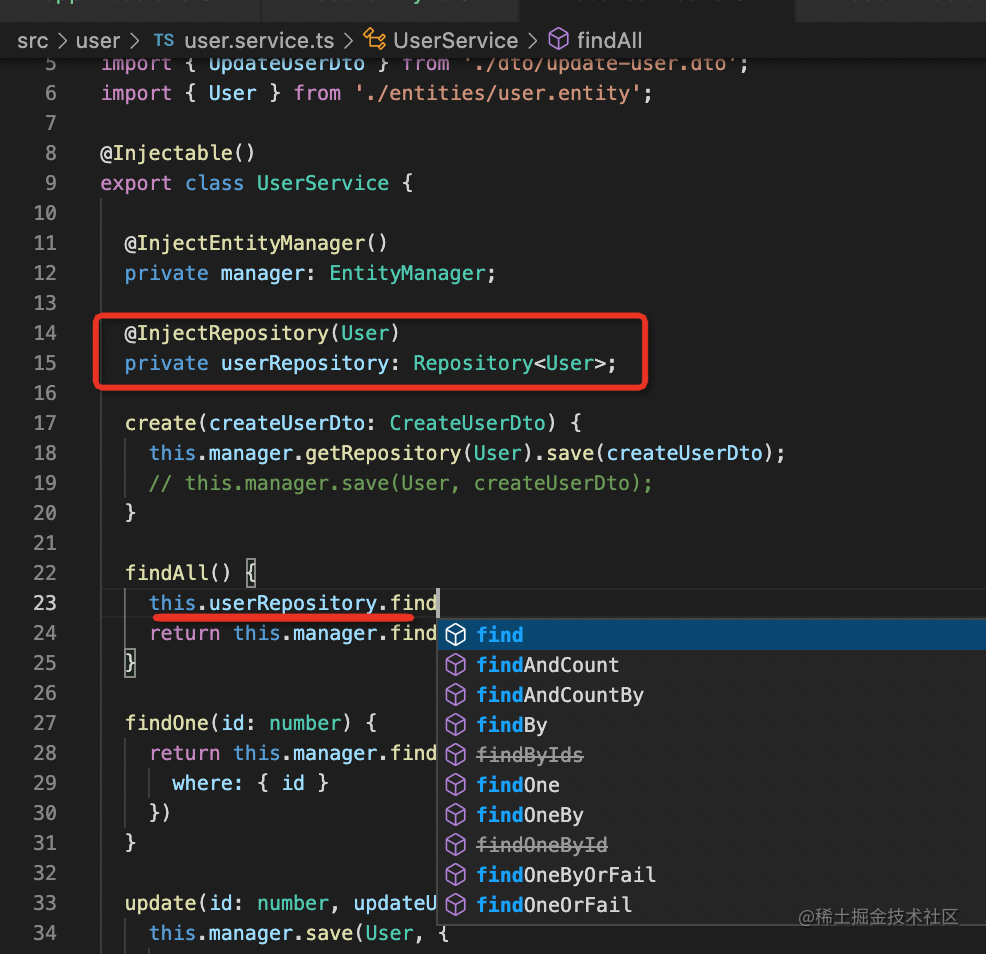The width and height of the screenshot is (986, 954).
Task: Open the user folder breadcrumb segment
Action: coord(97,41)
